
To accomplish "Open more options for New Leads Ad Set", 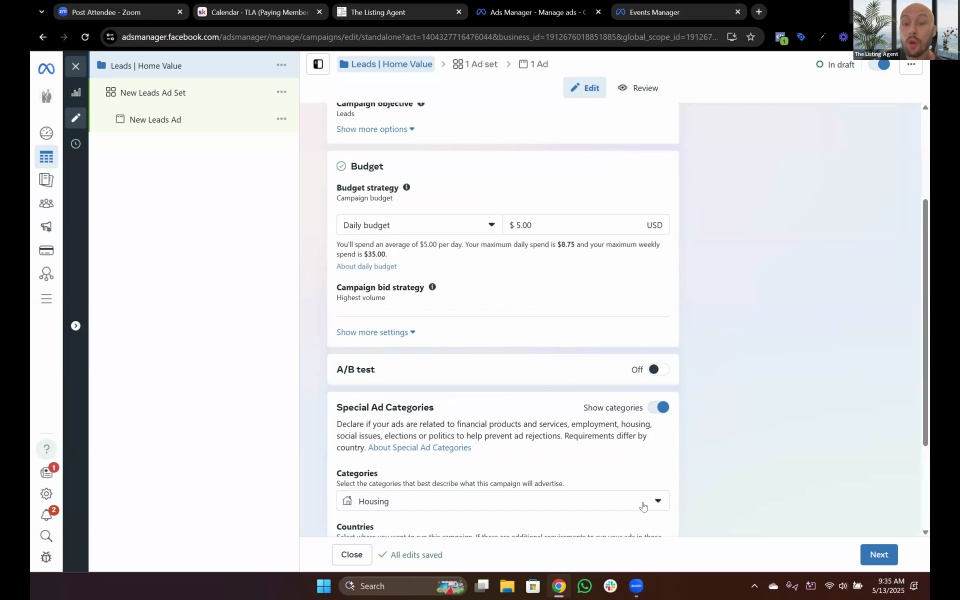I will pos(281,92).
